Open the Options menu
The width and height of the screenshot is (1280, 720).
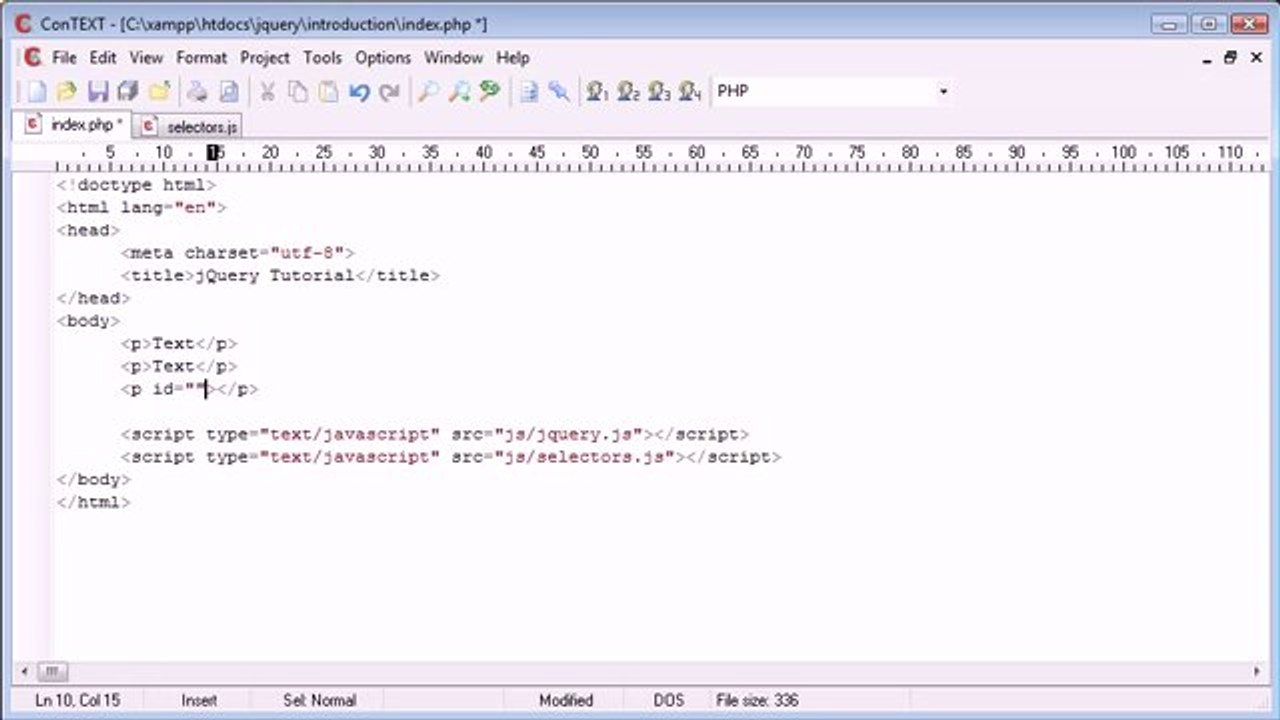pos(383,58)
